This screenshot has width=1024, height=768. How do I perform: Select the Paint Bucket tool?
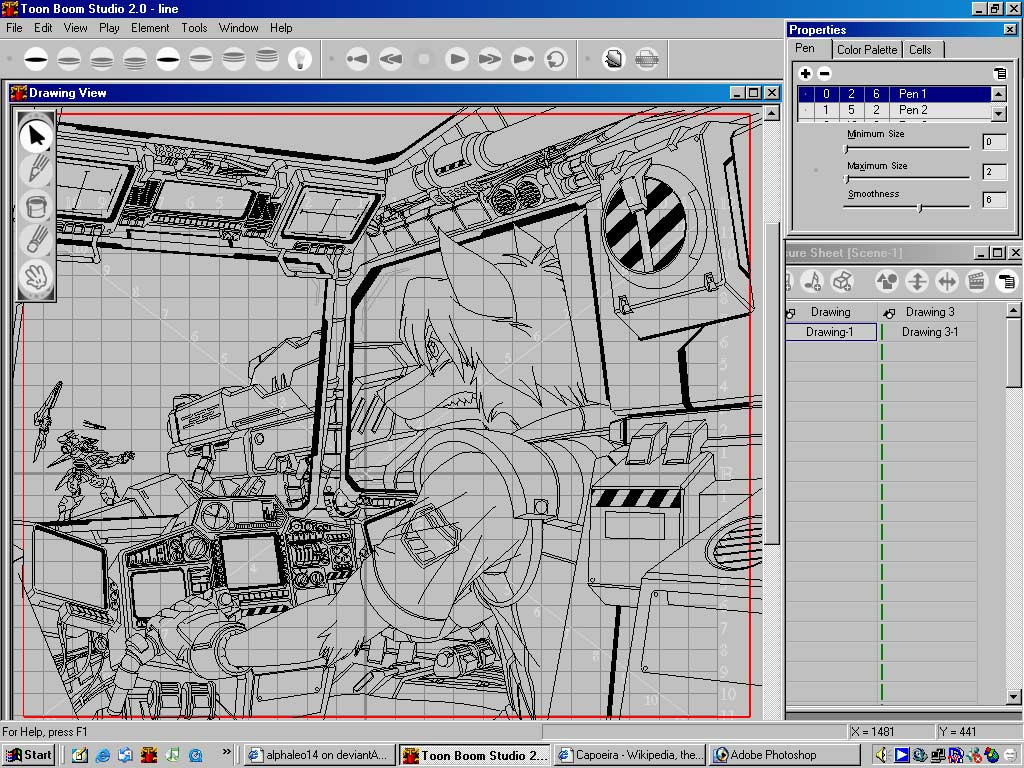[x=36, y=206]
